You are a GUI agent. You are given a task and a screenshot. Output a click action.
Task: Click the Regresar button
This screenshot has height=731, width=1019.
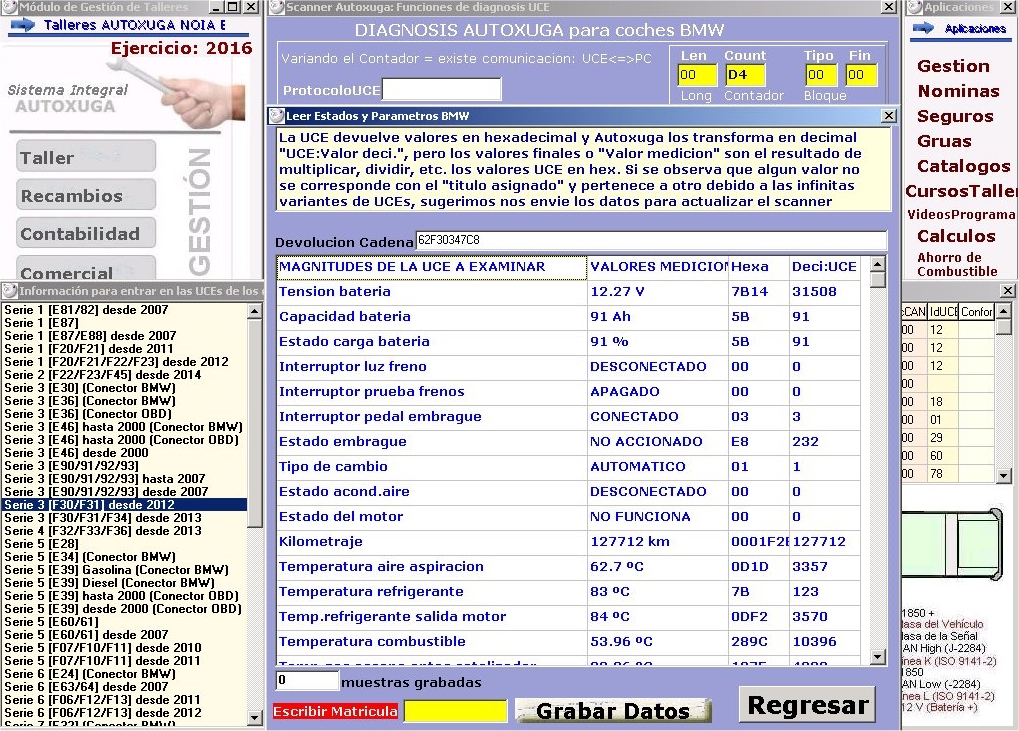(x=807, y=705)
